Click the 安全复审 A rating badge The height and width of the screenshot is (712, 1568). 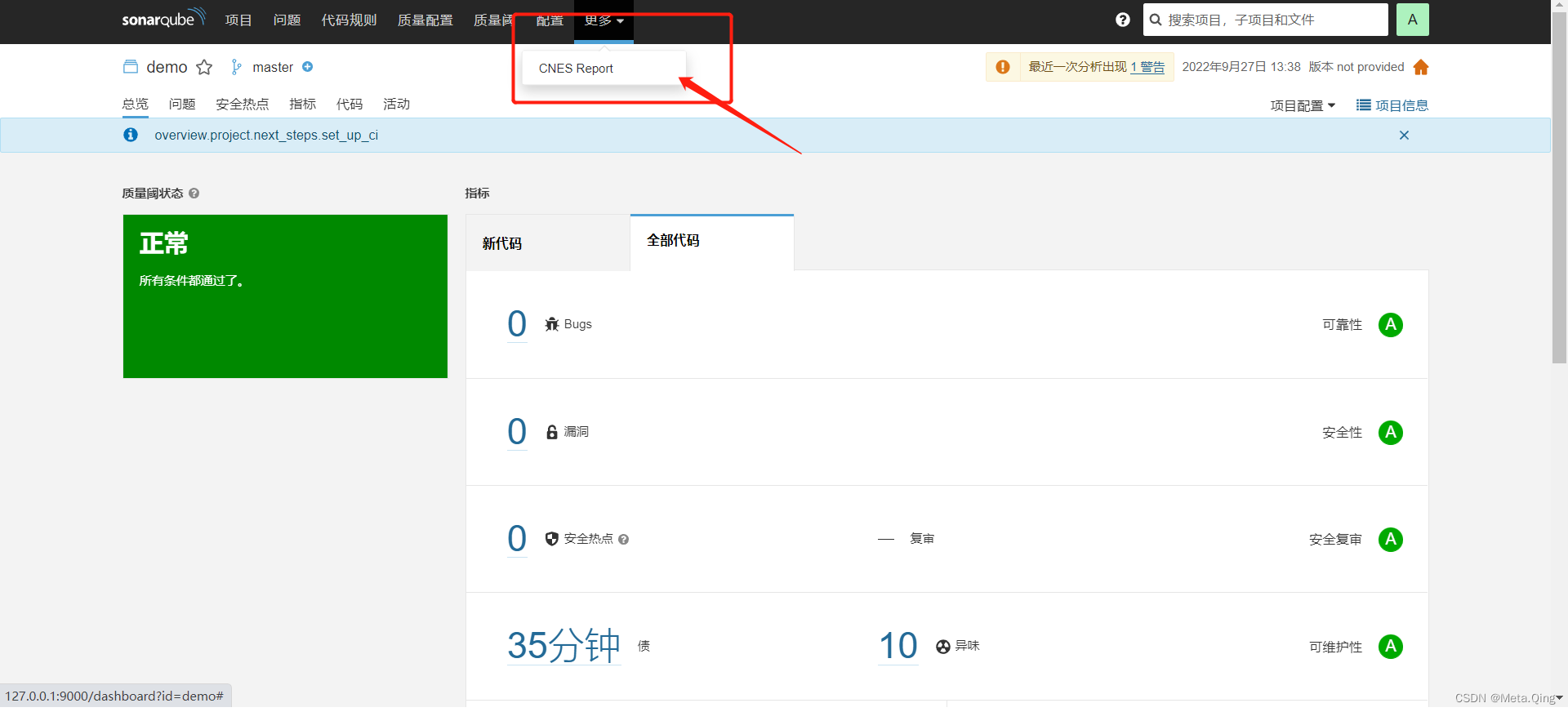click(x=1391, y=540)
